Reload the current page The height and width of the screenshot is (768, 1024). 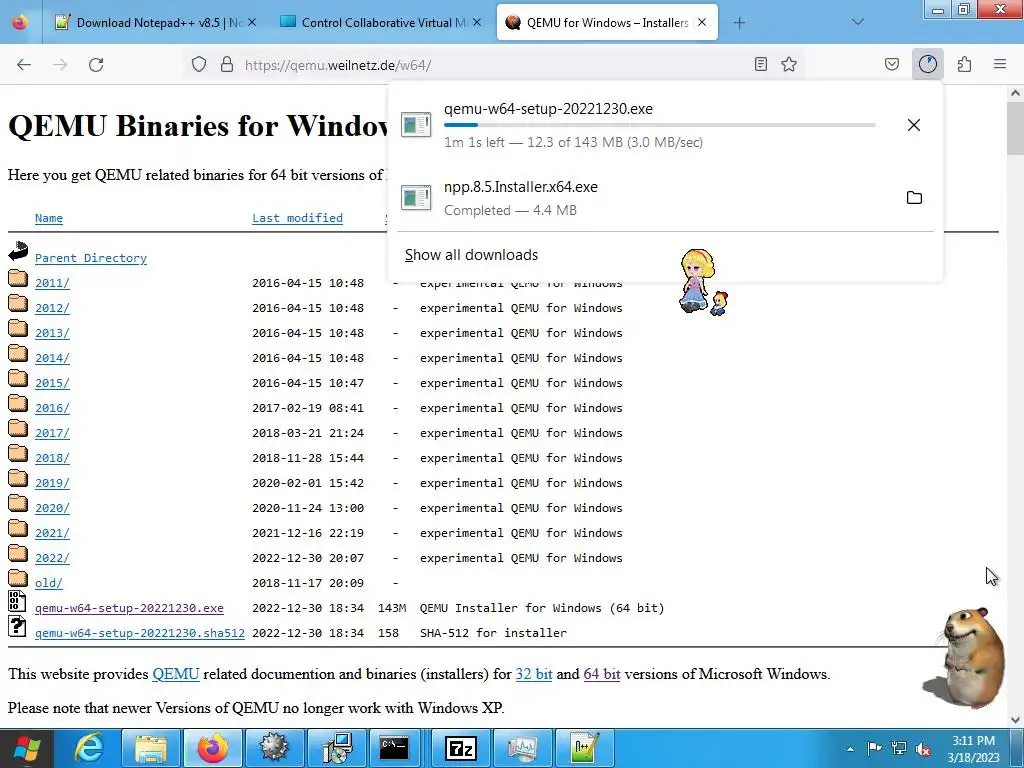tap(96, 65)
